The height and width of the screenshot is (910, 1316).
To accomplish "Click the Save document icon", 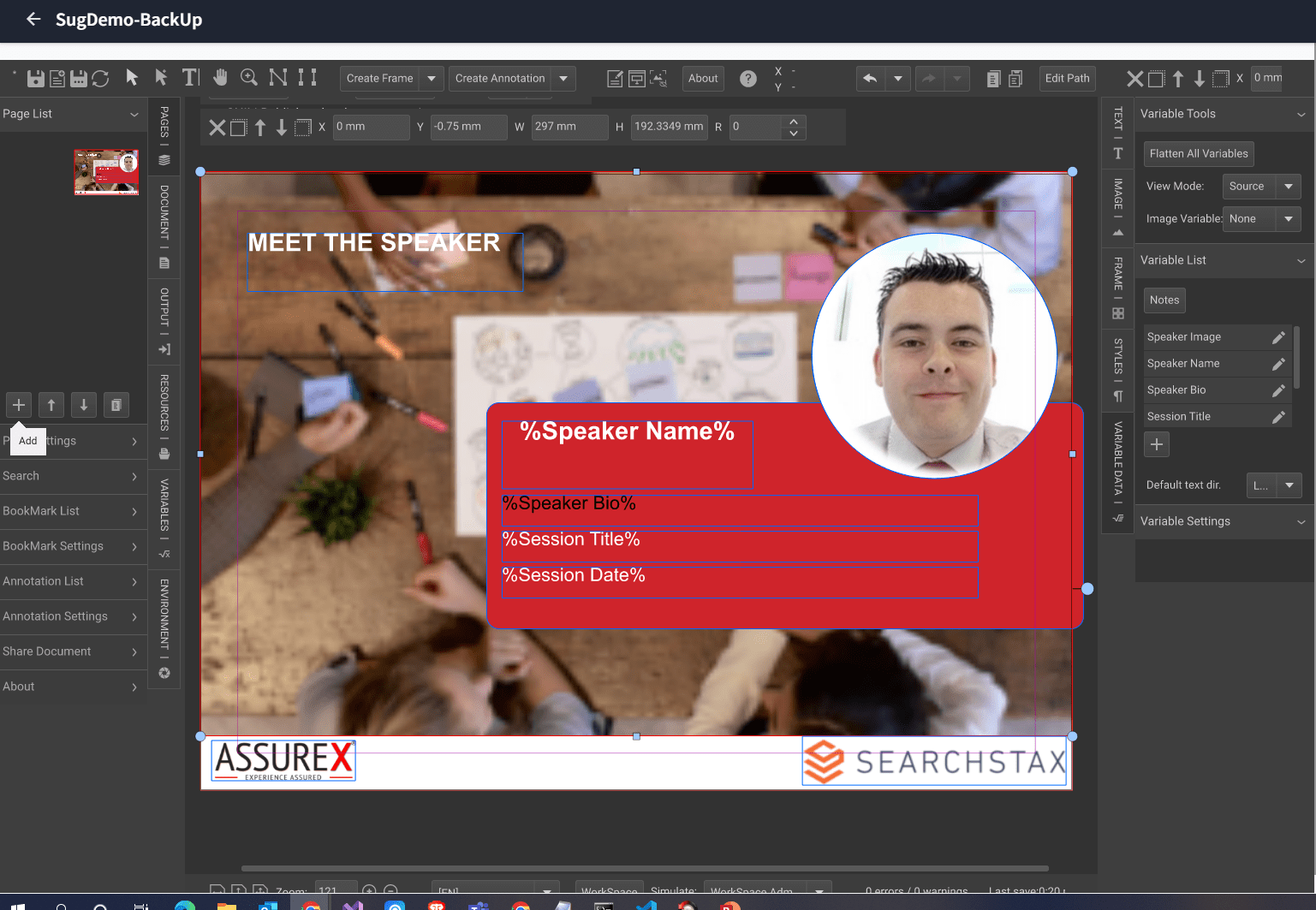I will coord(36,79).
